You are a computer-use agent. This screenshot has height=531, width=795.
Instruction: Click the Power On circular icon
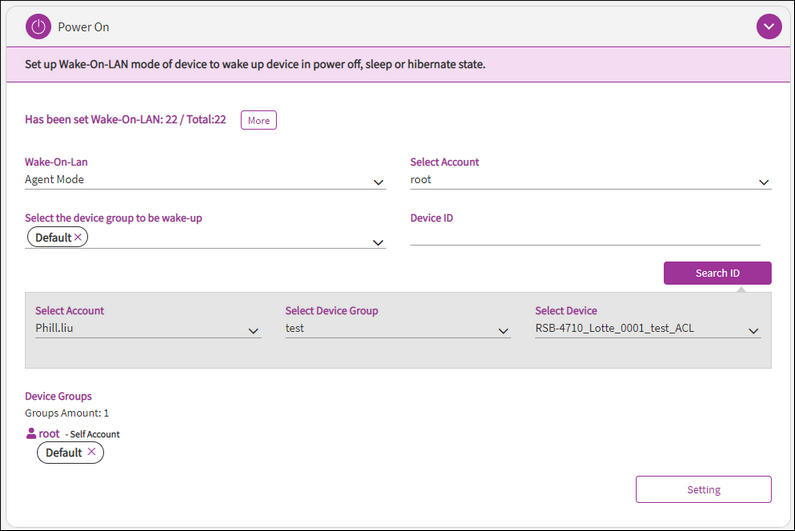(x=38, y=27)
